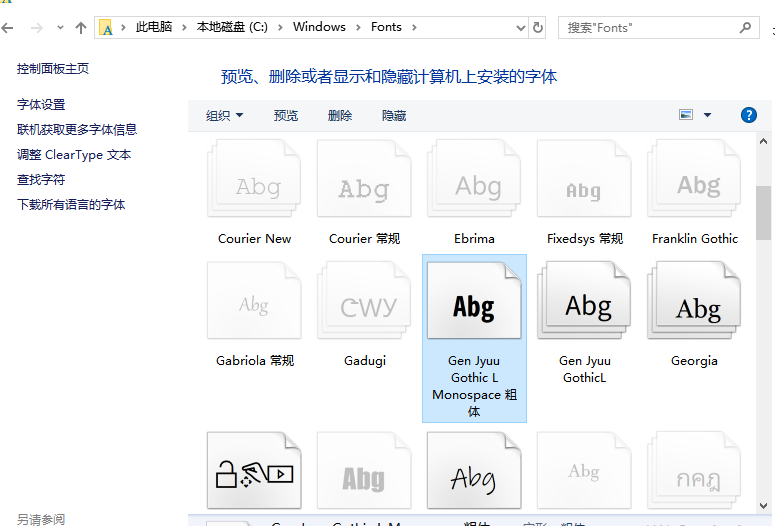
Task: Click the vertical scrollbar thumb
Action: click(x=763, y=213)
